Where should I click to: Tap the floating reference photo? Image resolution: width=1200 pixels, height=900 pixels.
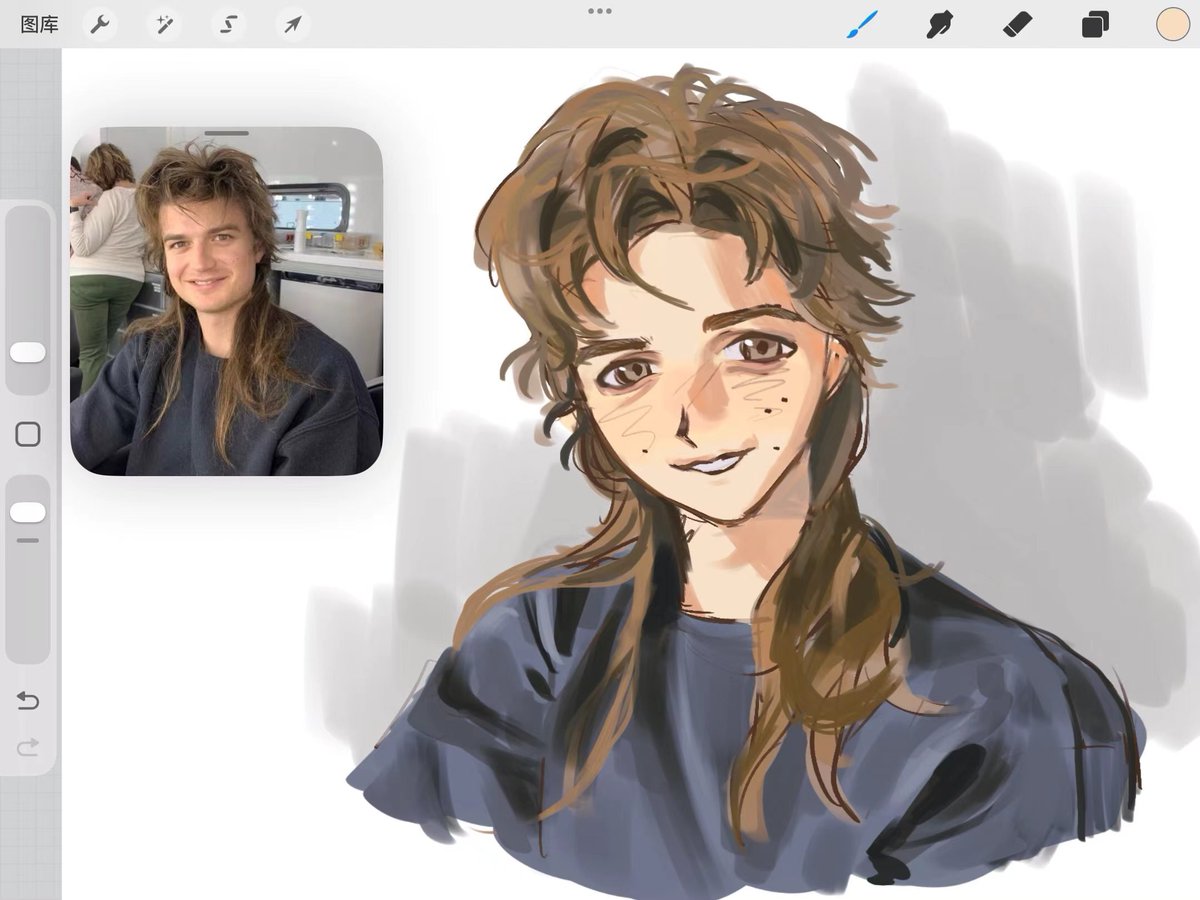(227, 301)
